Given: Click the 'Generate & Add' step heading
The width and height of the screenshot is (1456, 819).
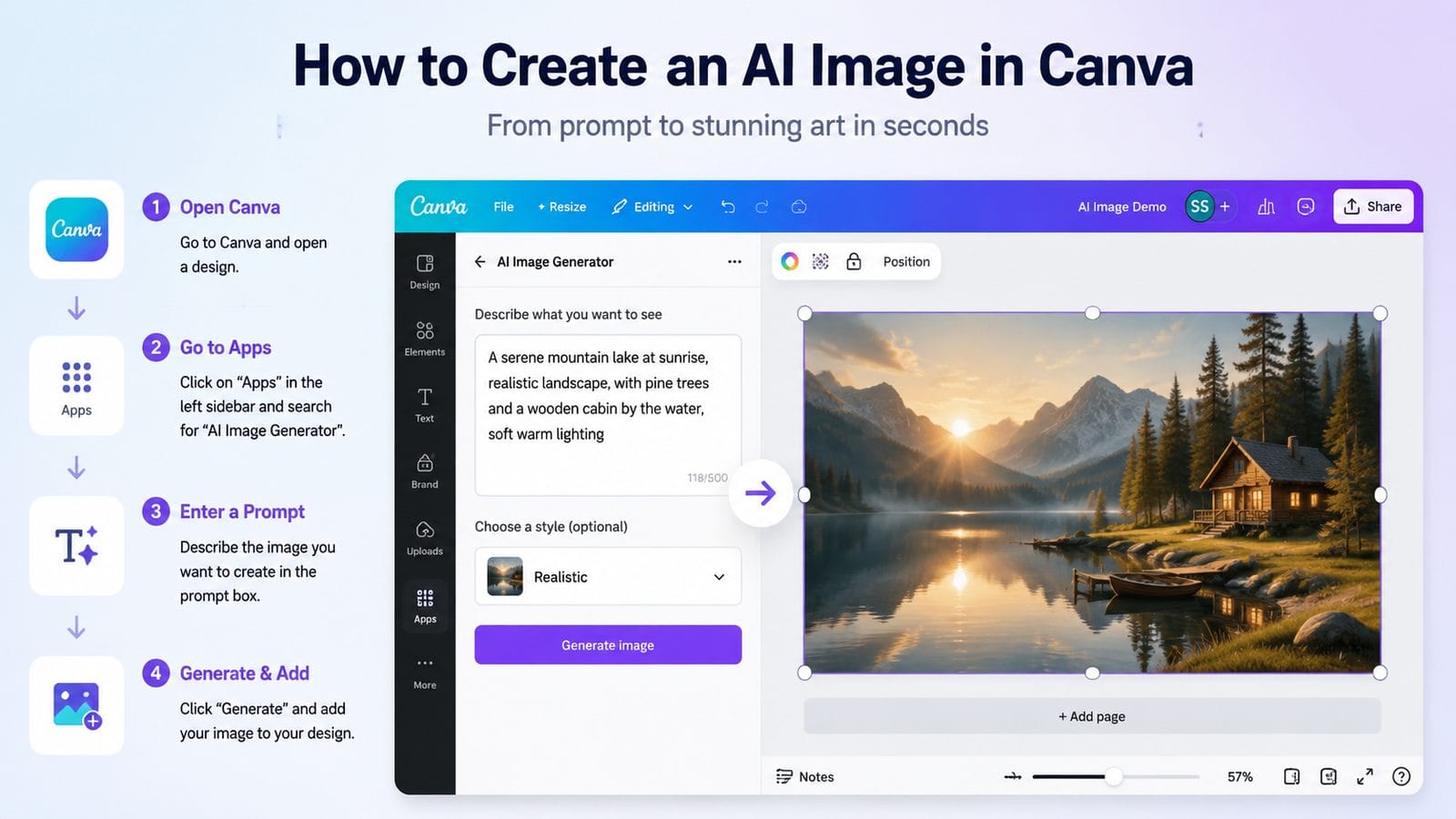Looking at the screenshot, I should [245, 673].
